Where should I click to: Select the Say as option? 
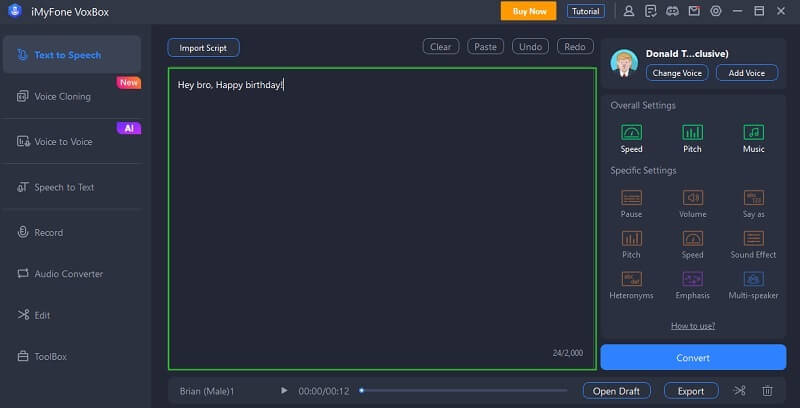click(754, 204)
